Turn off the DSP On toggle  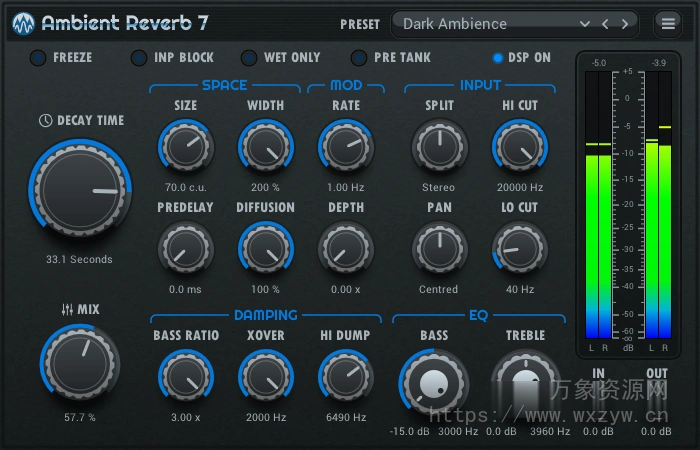[x=497, y=58]
